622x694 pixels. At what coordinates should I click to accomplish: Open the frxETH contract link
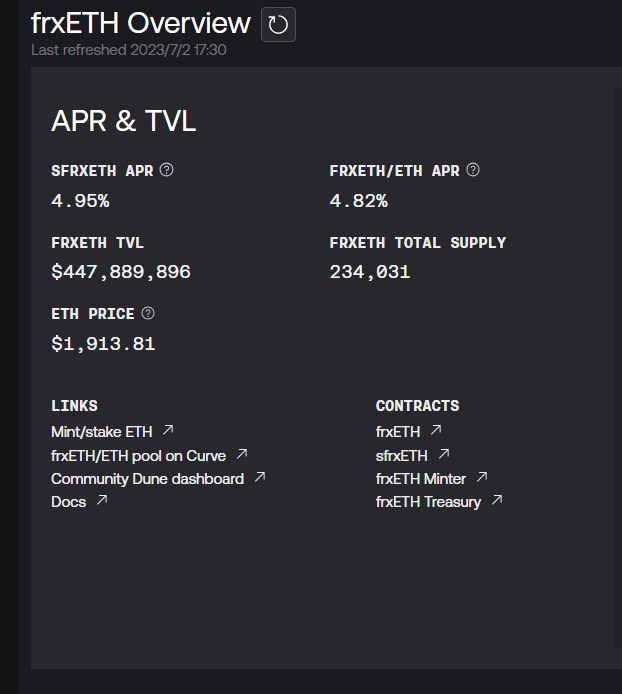coord(396,431)
